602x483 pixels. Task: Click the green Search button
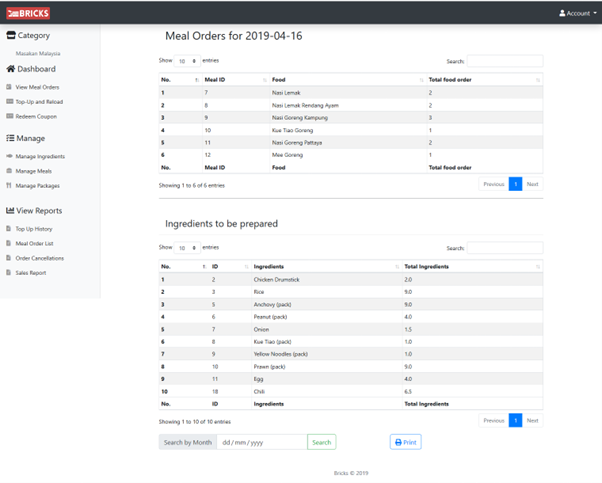tap(322, 442)
